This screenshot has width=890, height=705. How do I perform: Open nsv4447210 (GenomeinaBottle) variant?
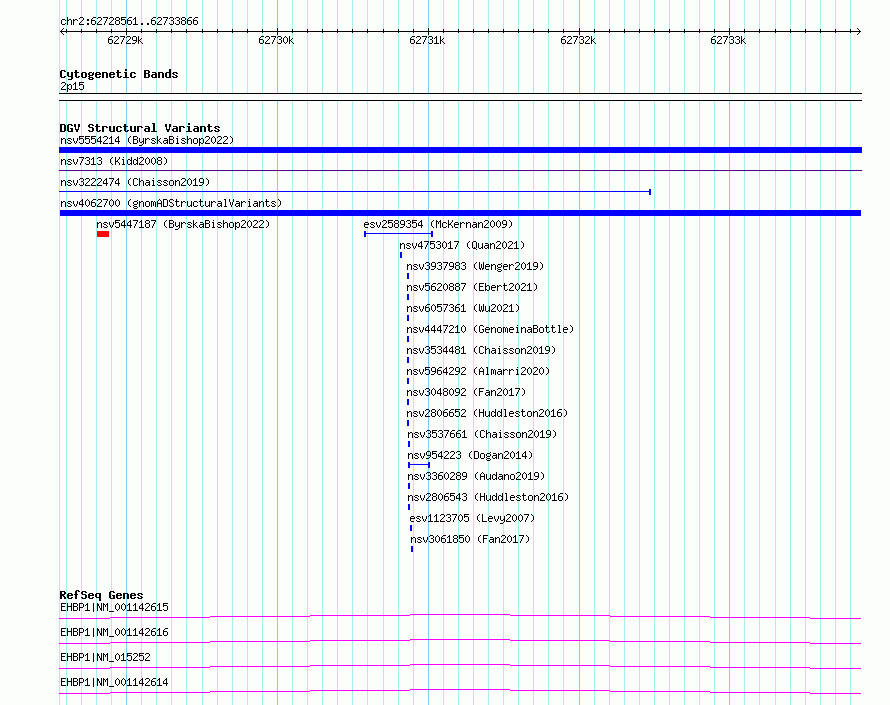(x=490, y=329)
